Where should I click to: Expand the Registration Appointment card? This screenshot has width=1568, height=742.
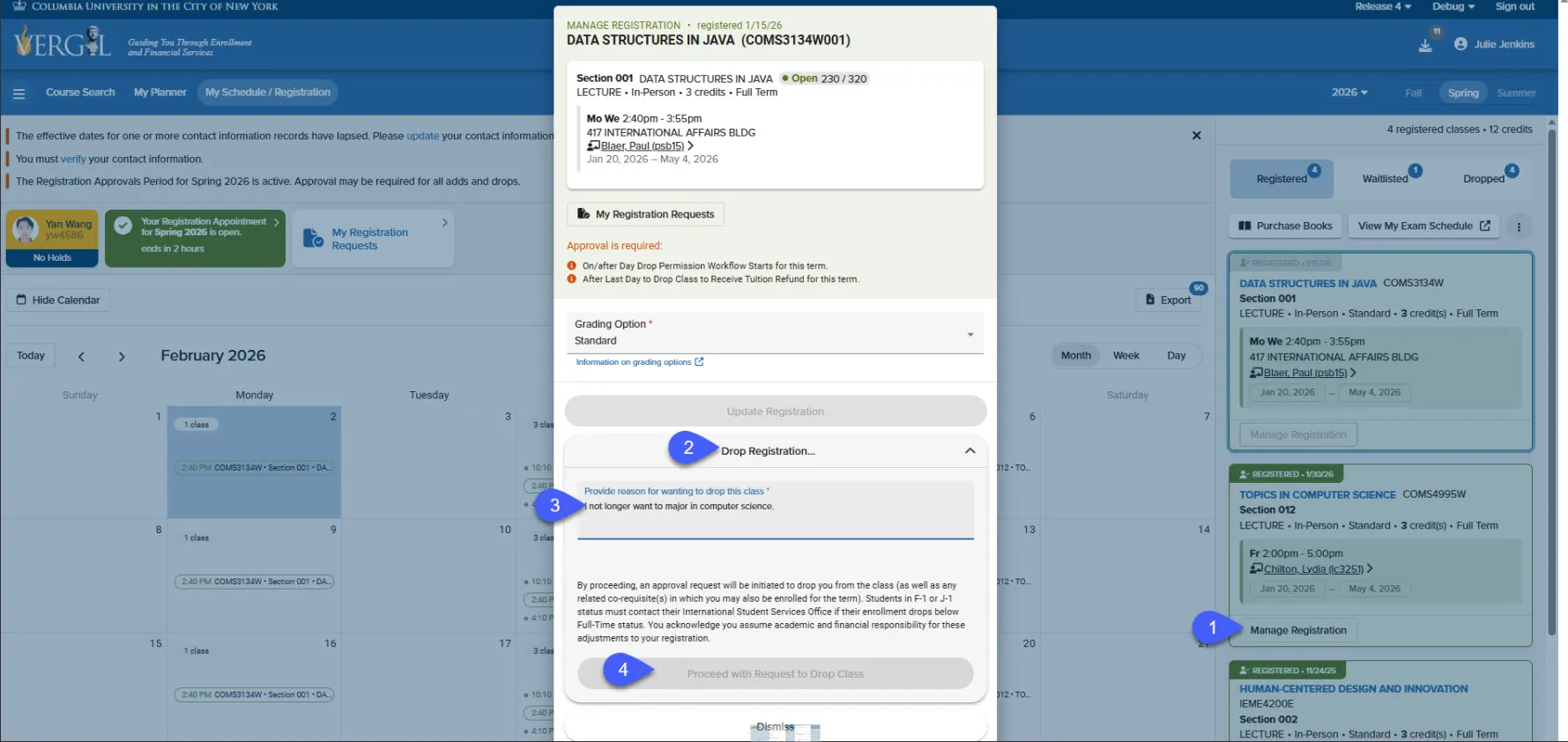click(195, 238)
